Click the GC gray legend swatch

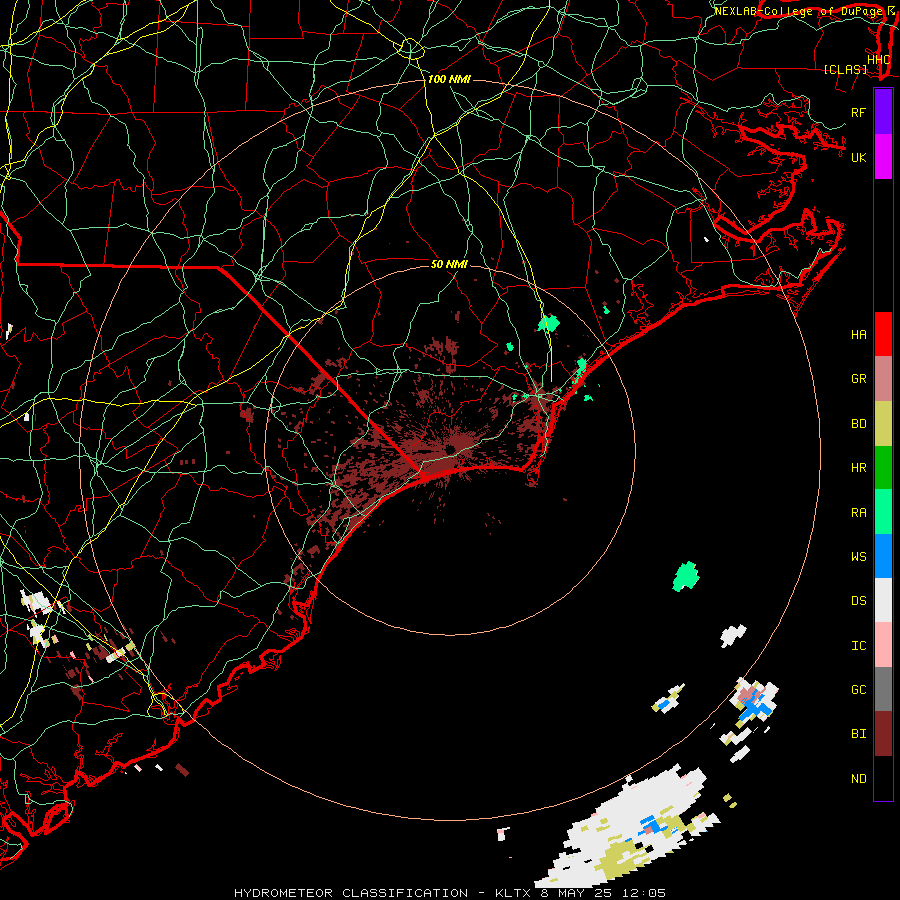(x=883, y=689)
